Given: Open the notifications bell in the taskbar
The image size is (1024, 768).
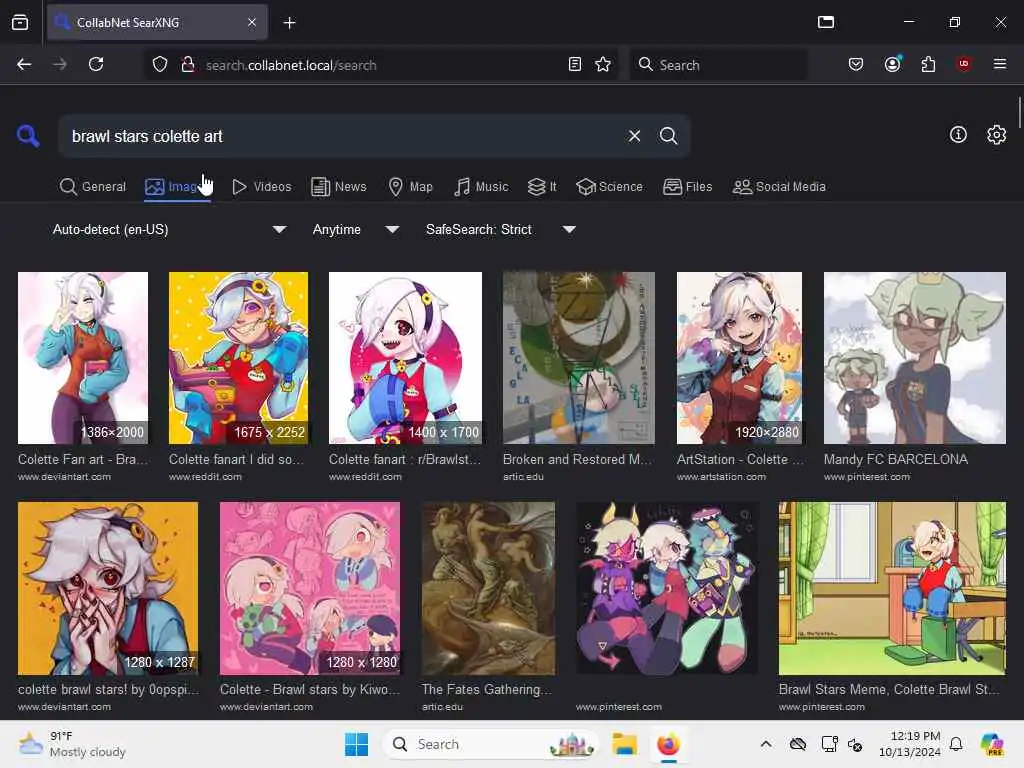Looking at the screenshot, I should click(955, 744).
